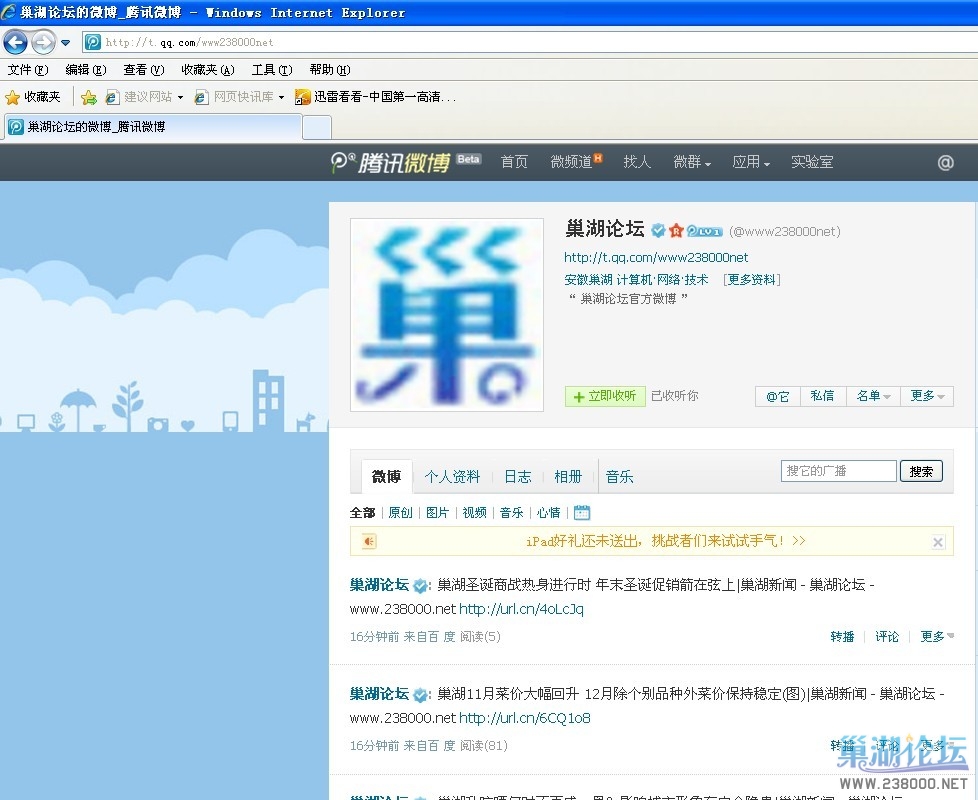Click the 搜索 button
Screen dimensions: 978x800
[921, 471]
